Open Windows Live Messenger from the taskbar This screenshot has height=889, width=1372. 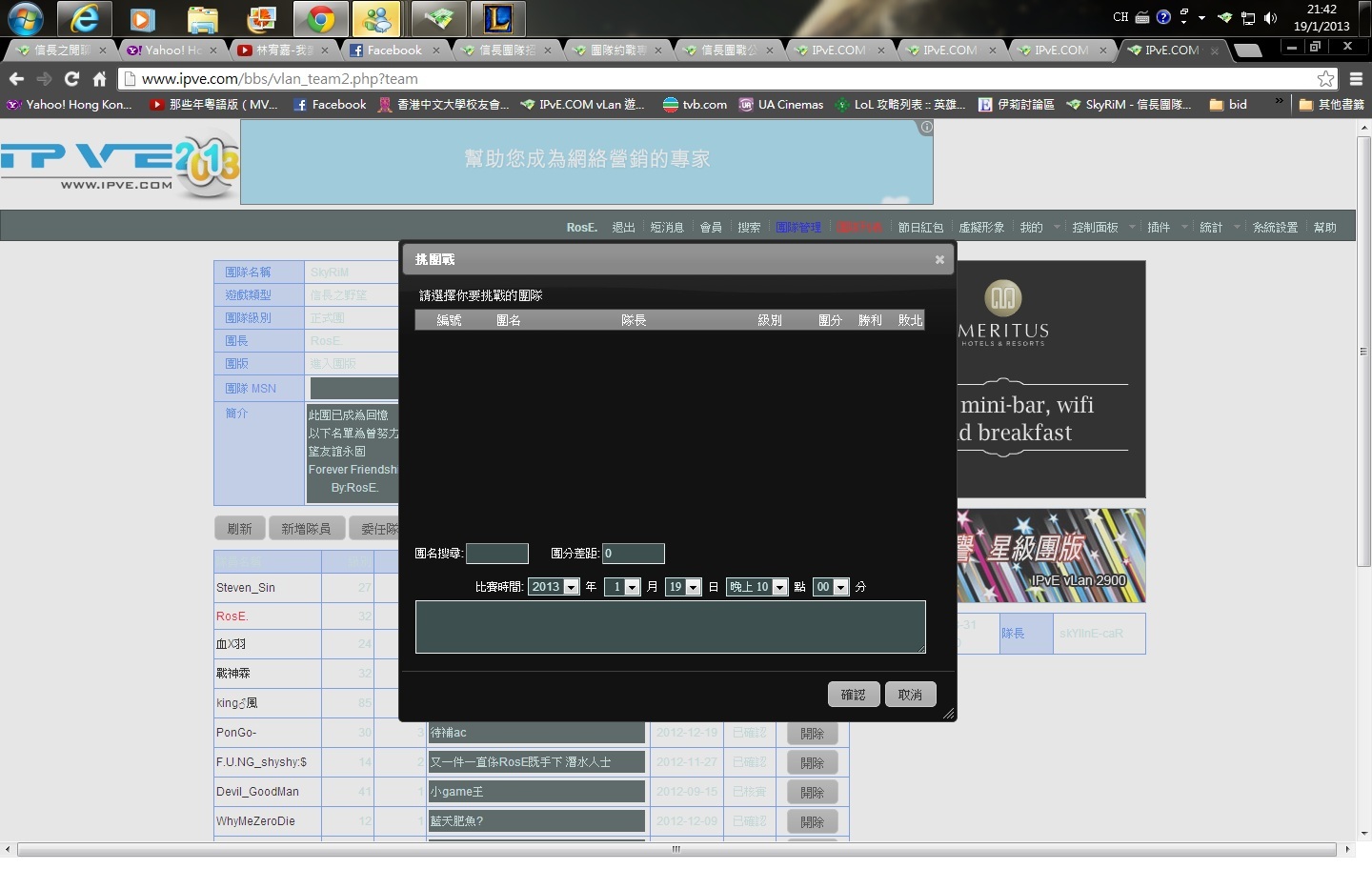[x=377, y=18]
